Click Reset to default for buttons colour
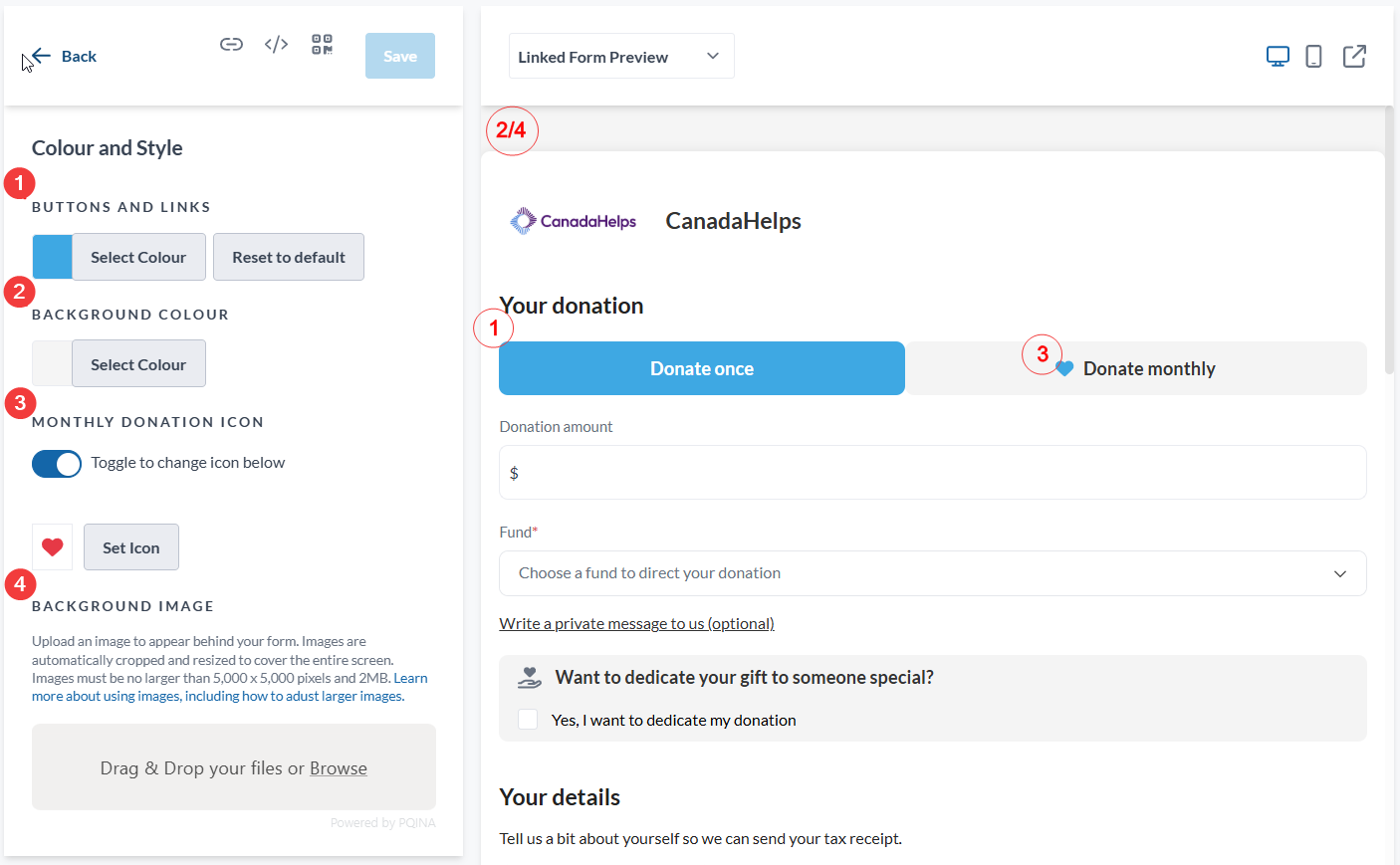 click(x=288, y=256)
